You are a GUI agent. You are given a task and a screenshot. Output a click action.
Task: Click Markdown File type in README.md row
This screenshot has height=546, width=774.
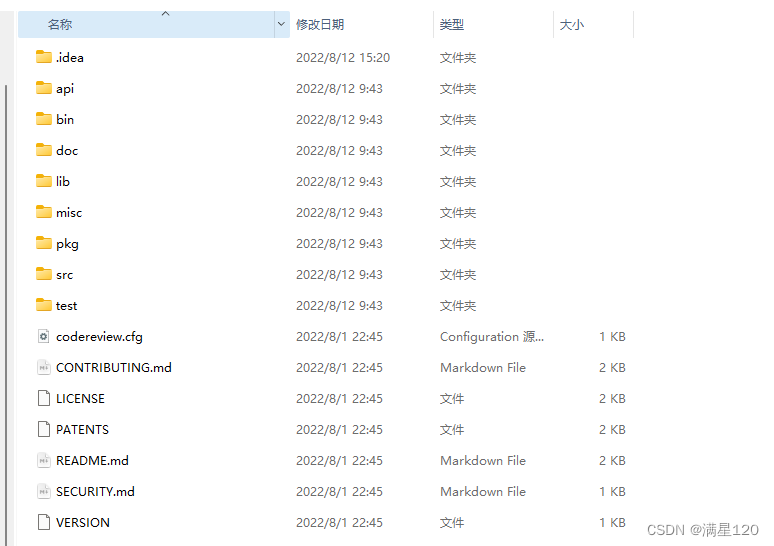483,461
